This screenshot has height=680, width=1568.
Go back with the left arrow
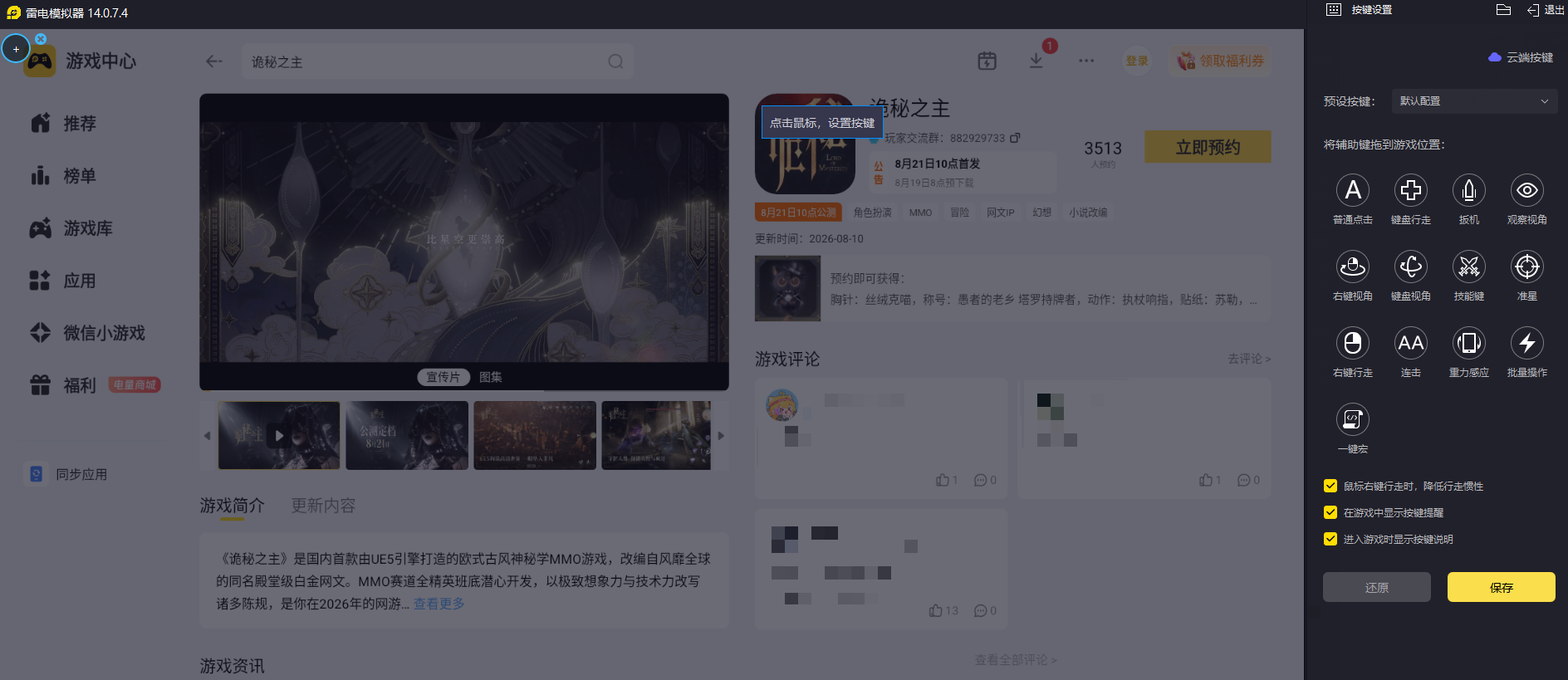[x=214, y=61]
